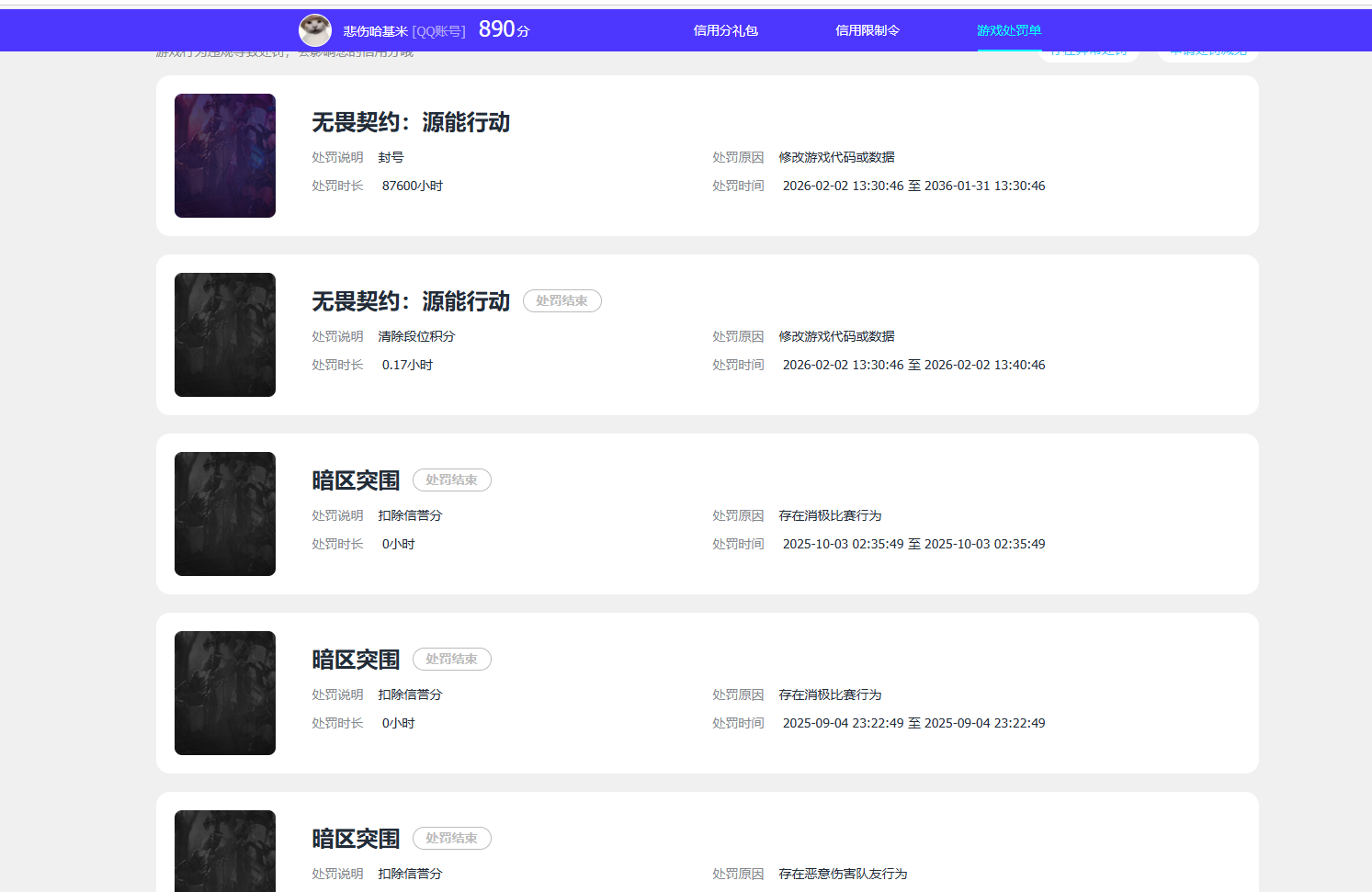Switch to the 信用限制令 tab
Viewport: 1372px width, 892px height.
[x=867, y=29]
